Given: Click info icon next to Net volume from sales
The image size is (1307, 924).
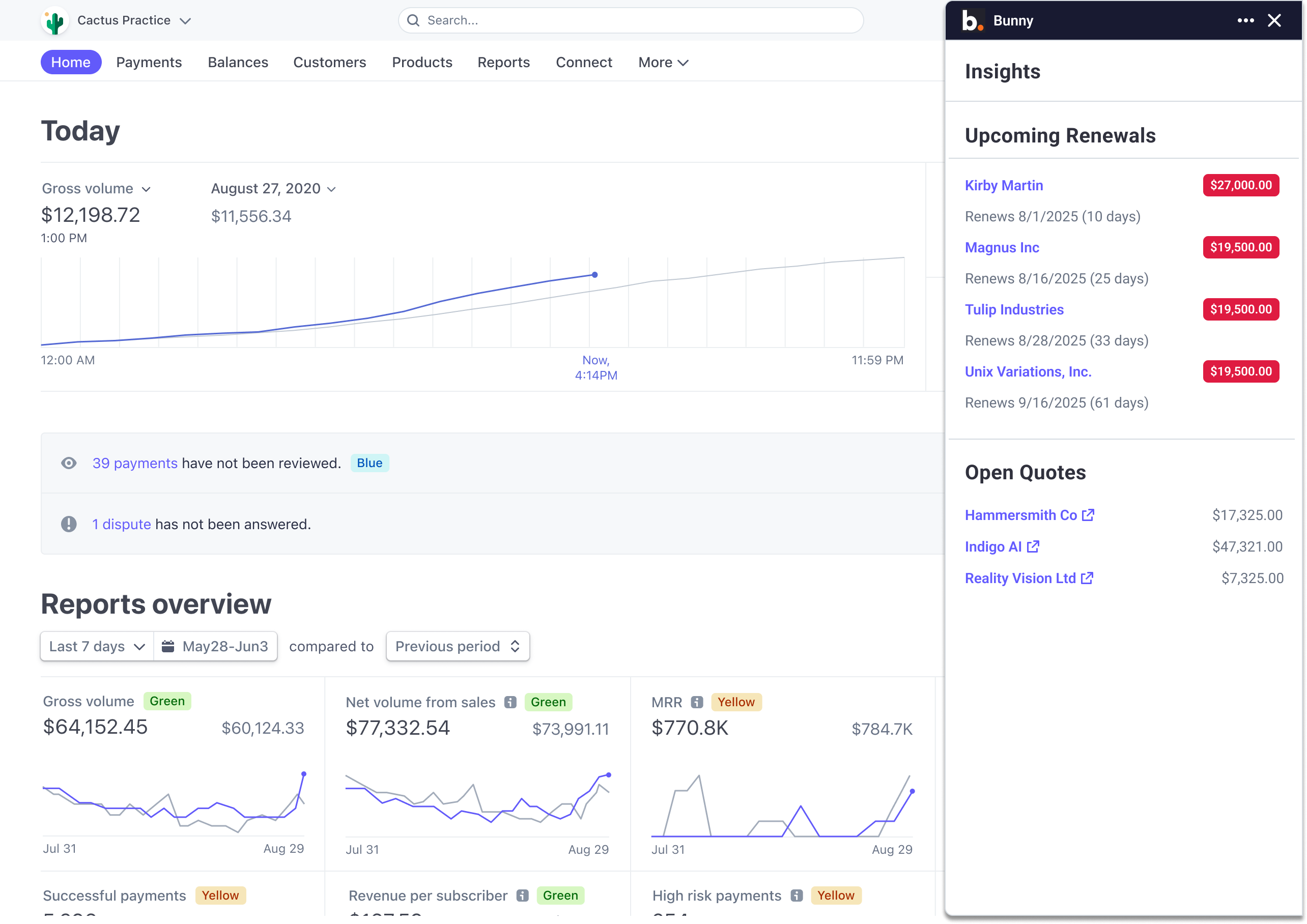Looking at the screenshot, I should 510,702.
